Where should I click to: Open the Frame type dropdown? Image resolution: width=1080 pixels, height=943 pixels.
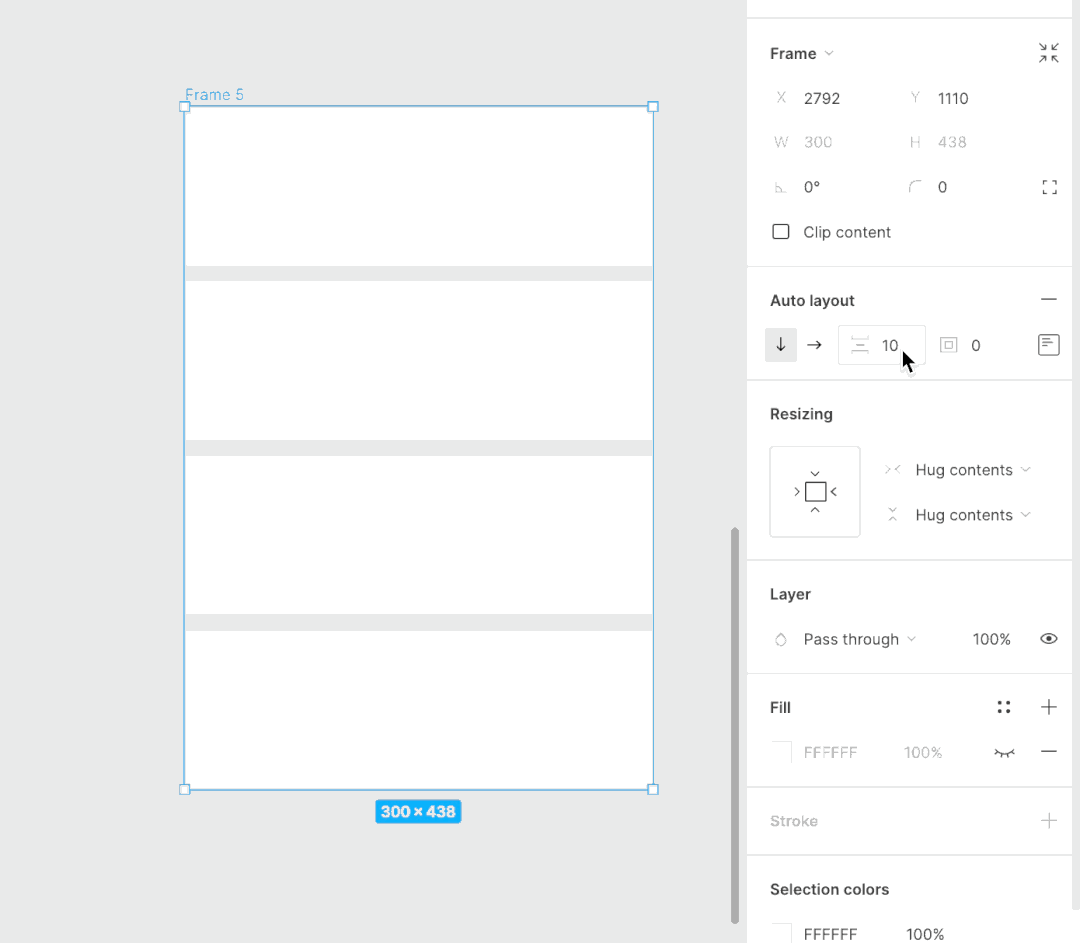click(802, 54)
